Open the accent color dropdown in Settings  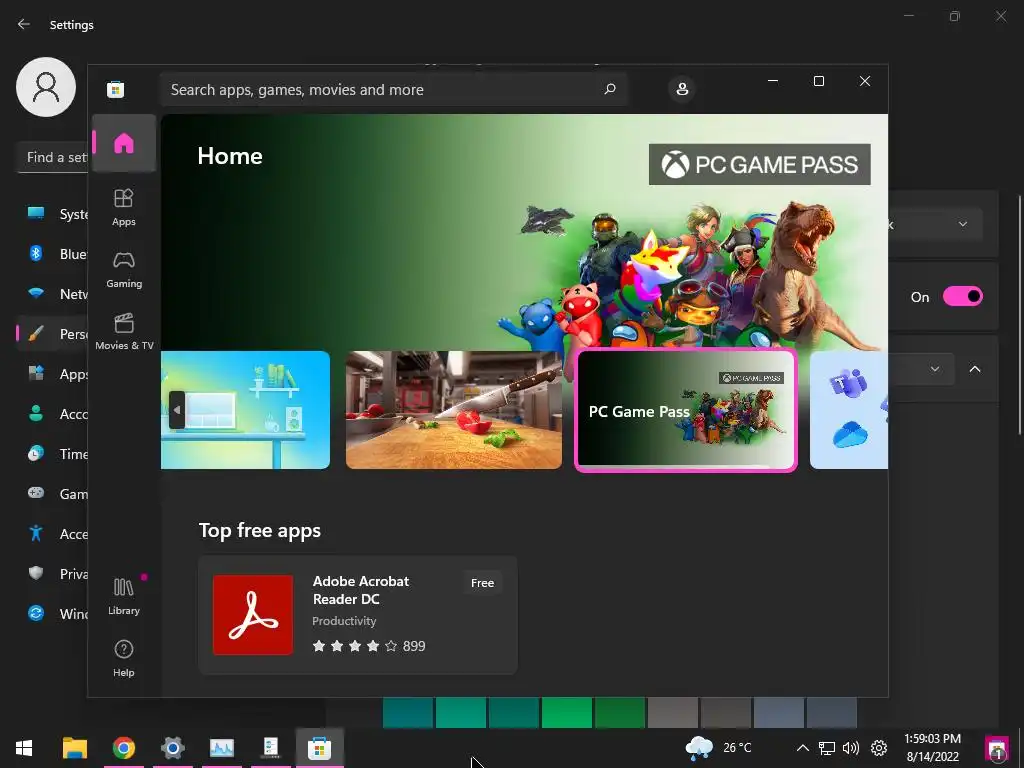point(921,369)
